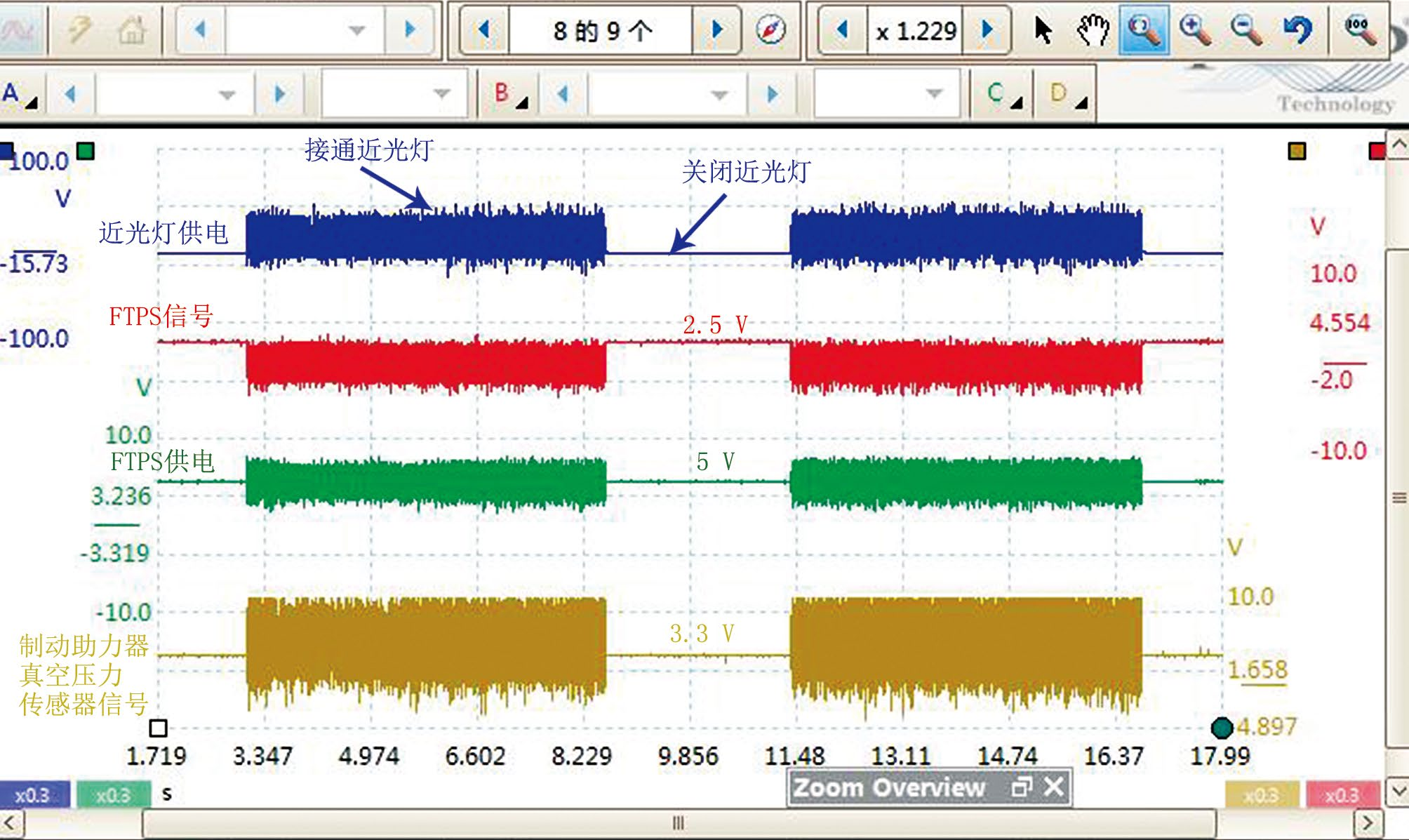Increase the x 1.229 zoom factor
1409x840 pixels.
click(987, 30)
